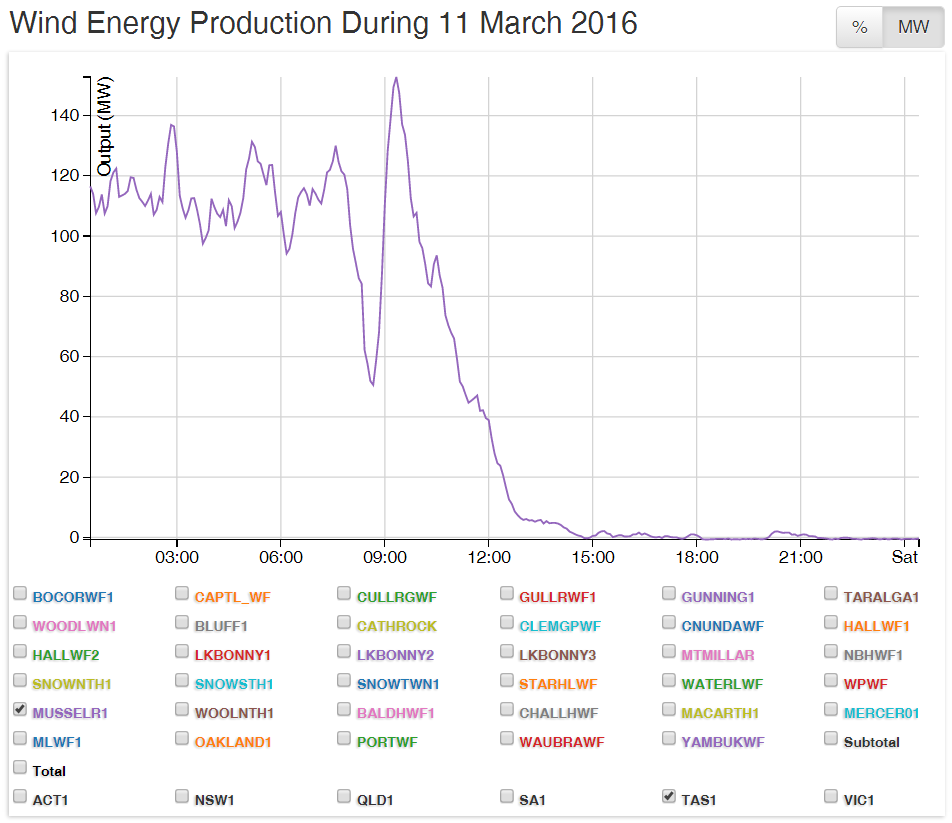
Task: Tick the CAPTL_WF checkbox
Action: point(182,593)
